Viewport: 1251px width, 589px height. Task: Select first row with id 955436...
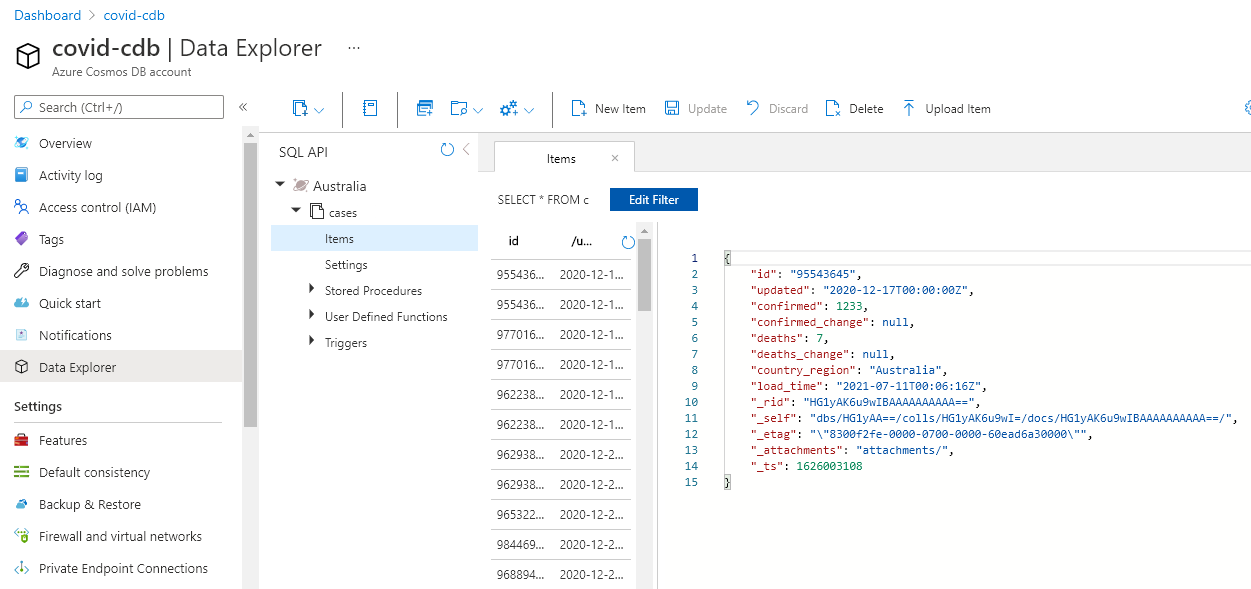click(x=561, y=274)
